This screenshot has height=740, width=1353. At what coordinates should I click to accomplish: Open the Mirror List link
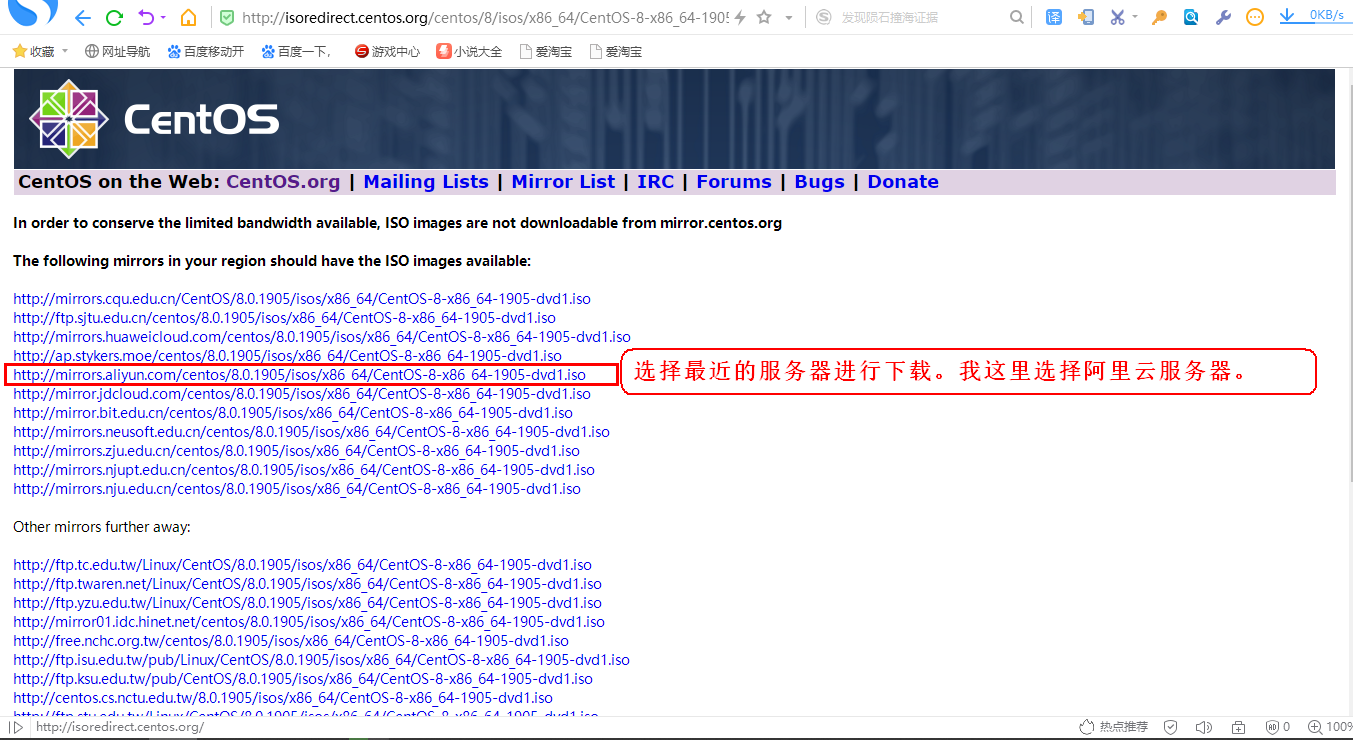click(563, 182)
